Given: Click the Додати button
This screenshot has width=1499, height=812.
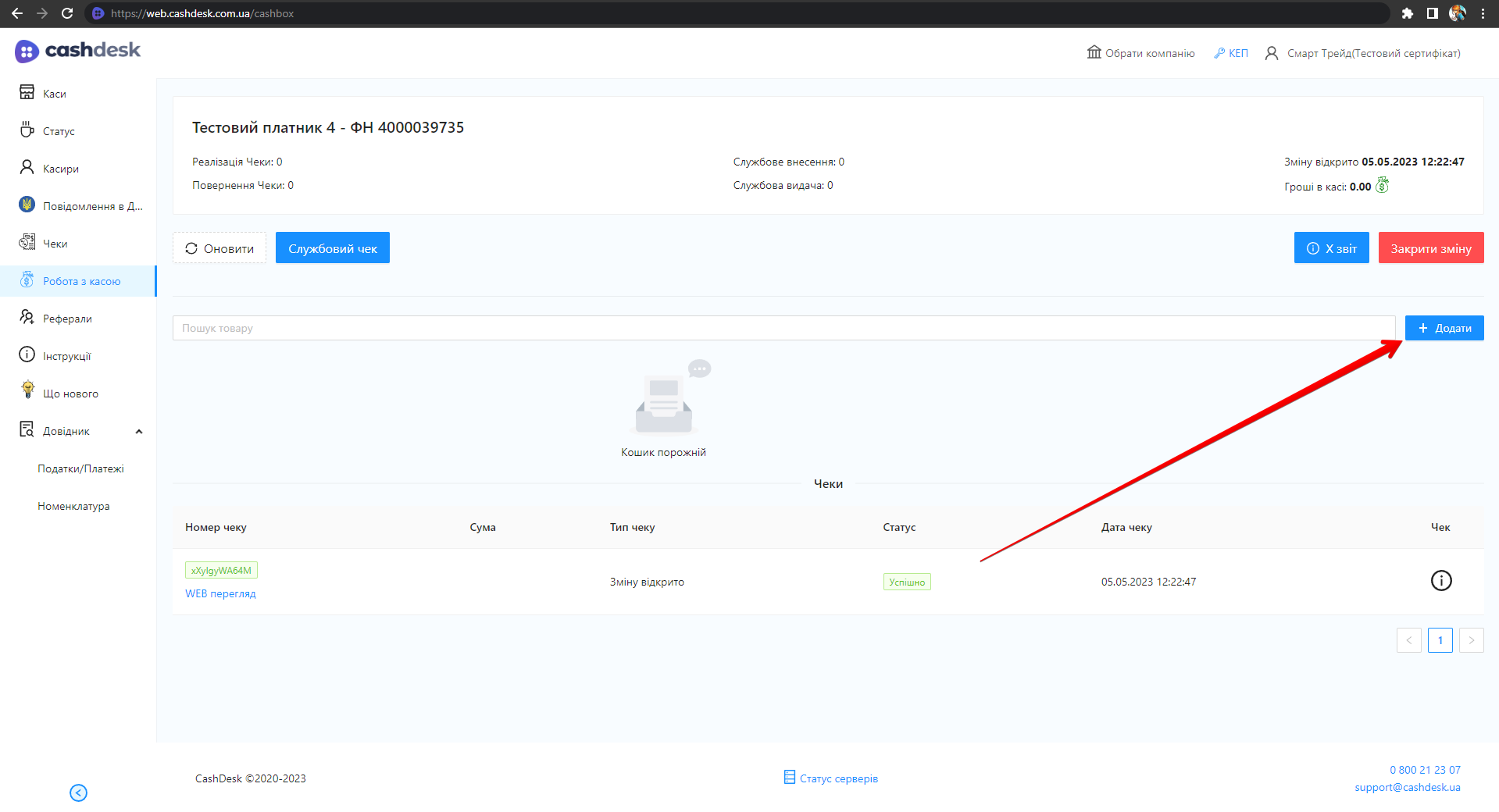Looking at the screenshot, I should click(x=1444, y=328).
